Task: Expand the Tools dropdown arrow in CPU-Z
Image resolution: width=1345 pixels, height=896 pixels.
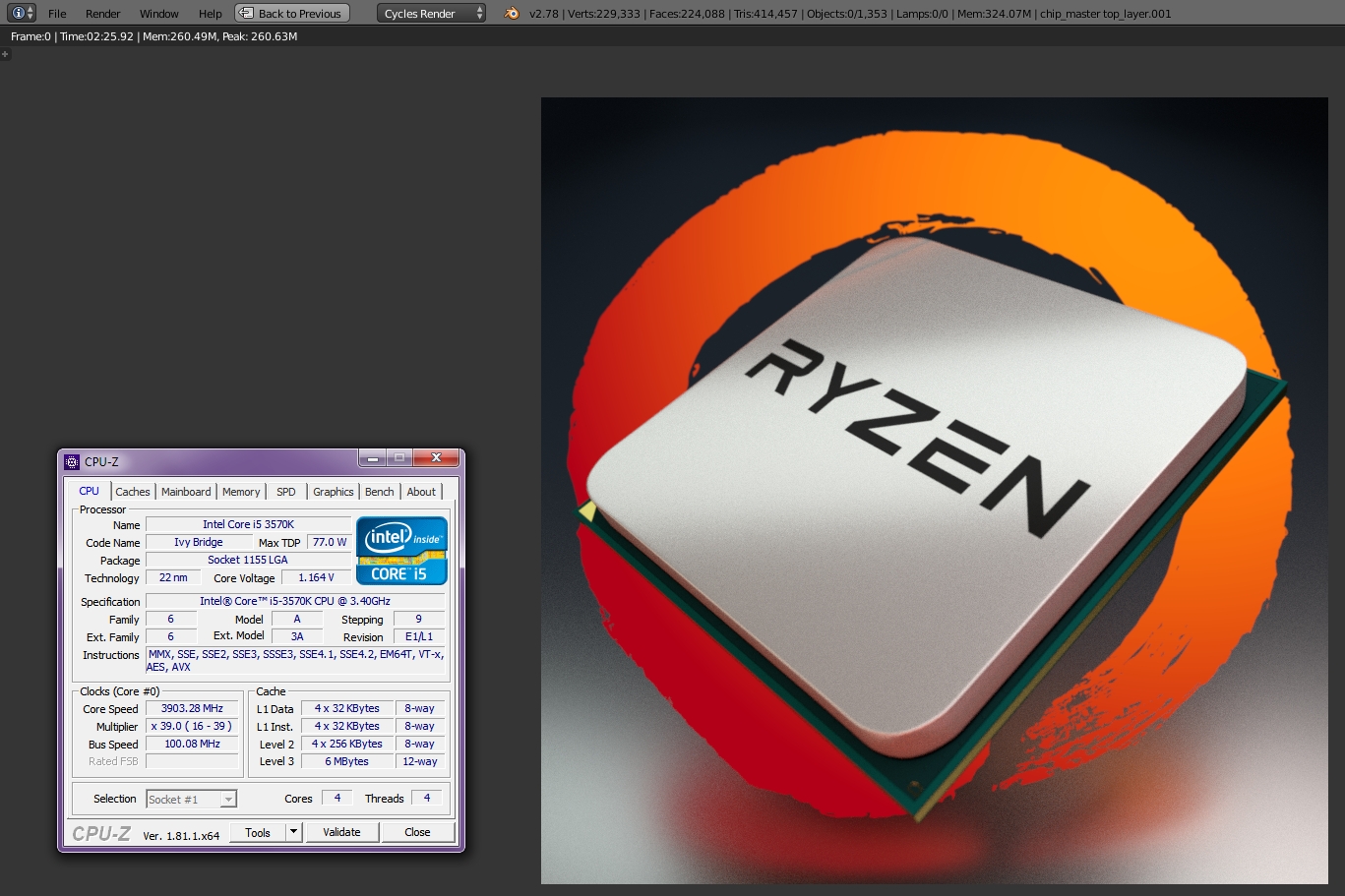Action: pyautogui.click(x=293, y=832)
